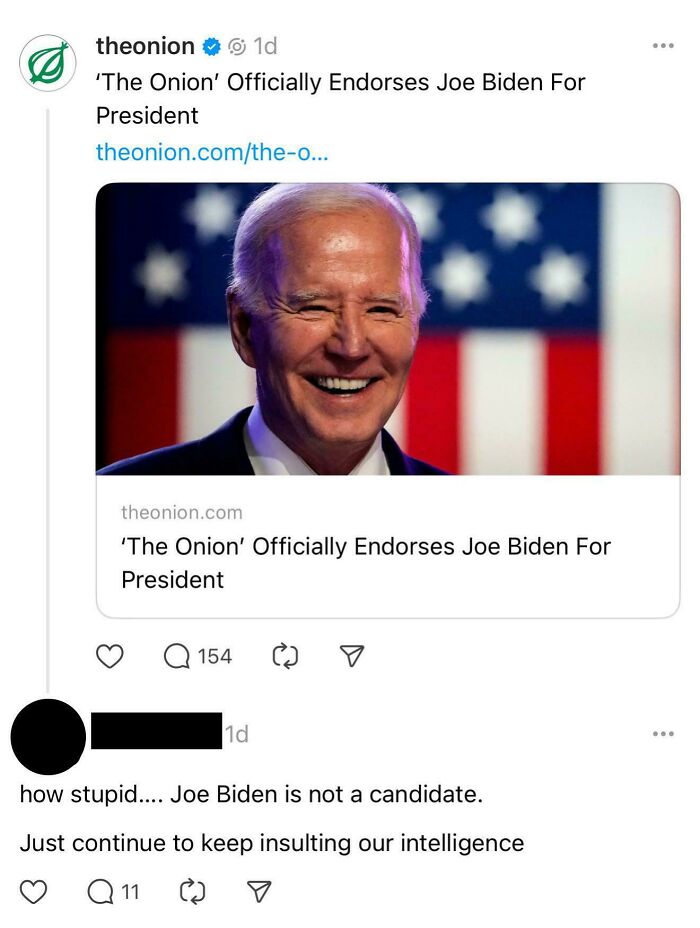The height and width of the screenshot is (928, 700).
Task: View the reply's comment count showing 11
Action: coord(111,890)
